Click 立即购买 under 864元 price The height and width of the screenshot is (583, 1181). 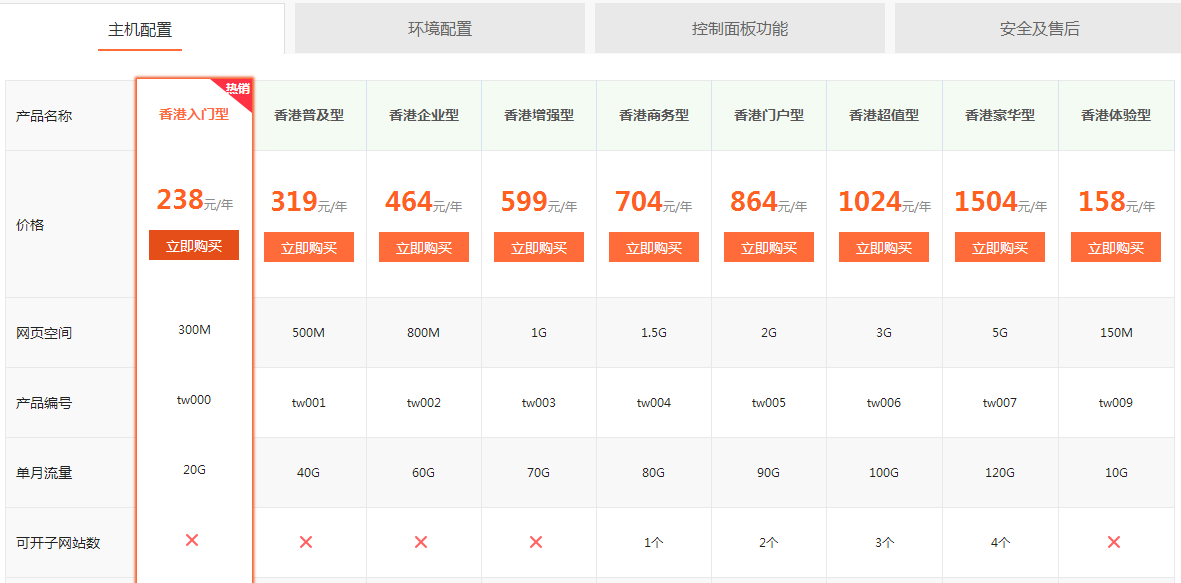tap(769, 248)
